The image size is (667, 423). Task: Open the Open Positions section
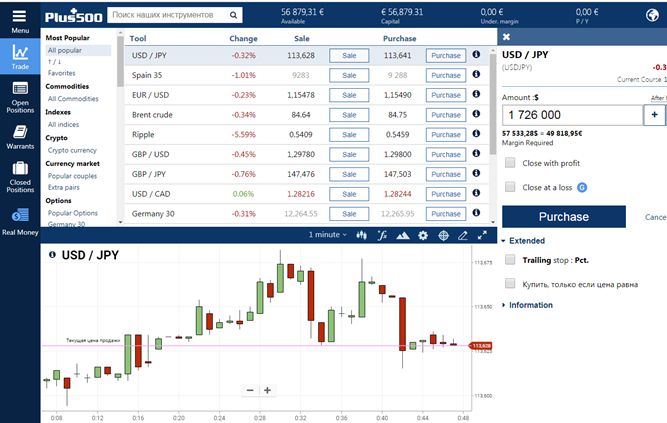point(20,103)
